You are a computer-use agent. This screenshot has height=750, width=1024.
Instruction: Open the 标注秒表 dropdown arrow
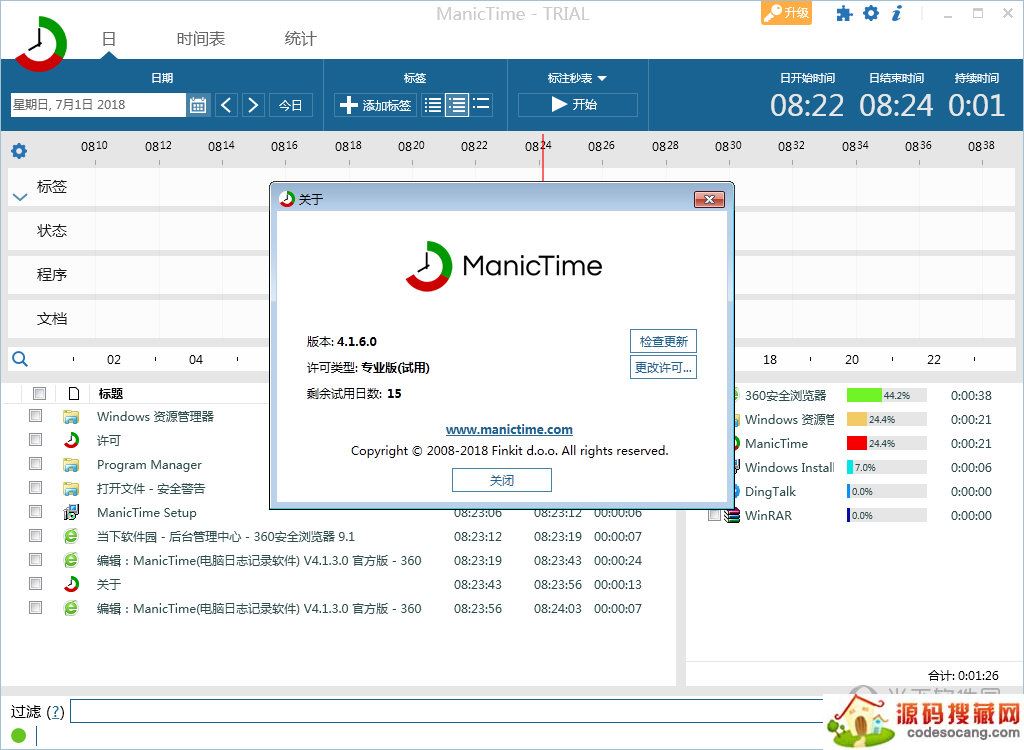point(602,78)
